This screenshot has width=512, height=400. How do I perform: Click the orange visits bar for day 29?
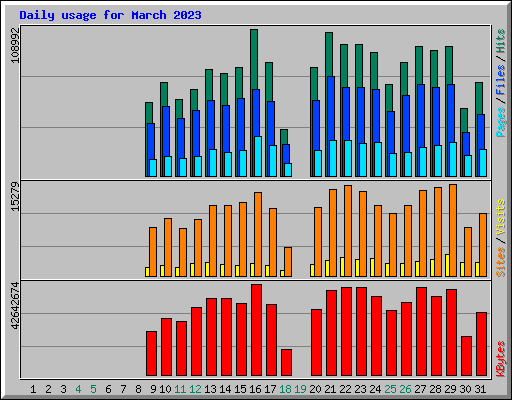click(x=453, y=230)
